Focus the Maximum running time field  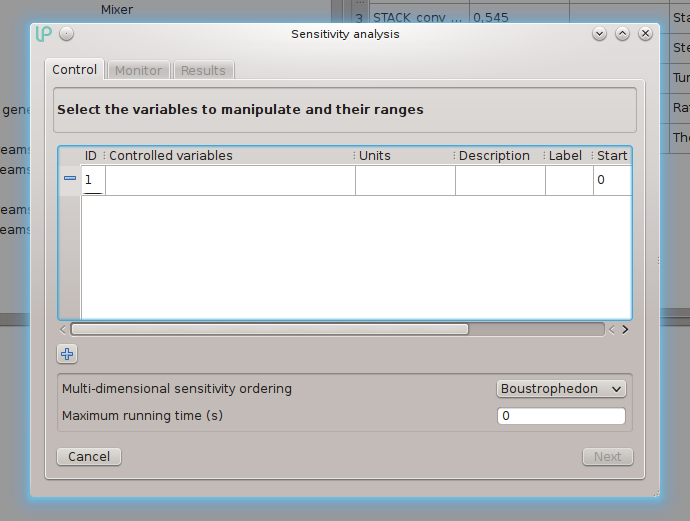(x=561, y=416)
